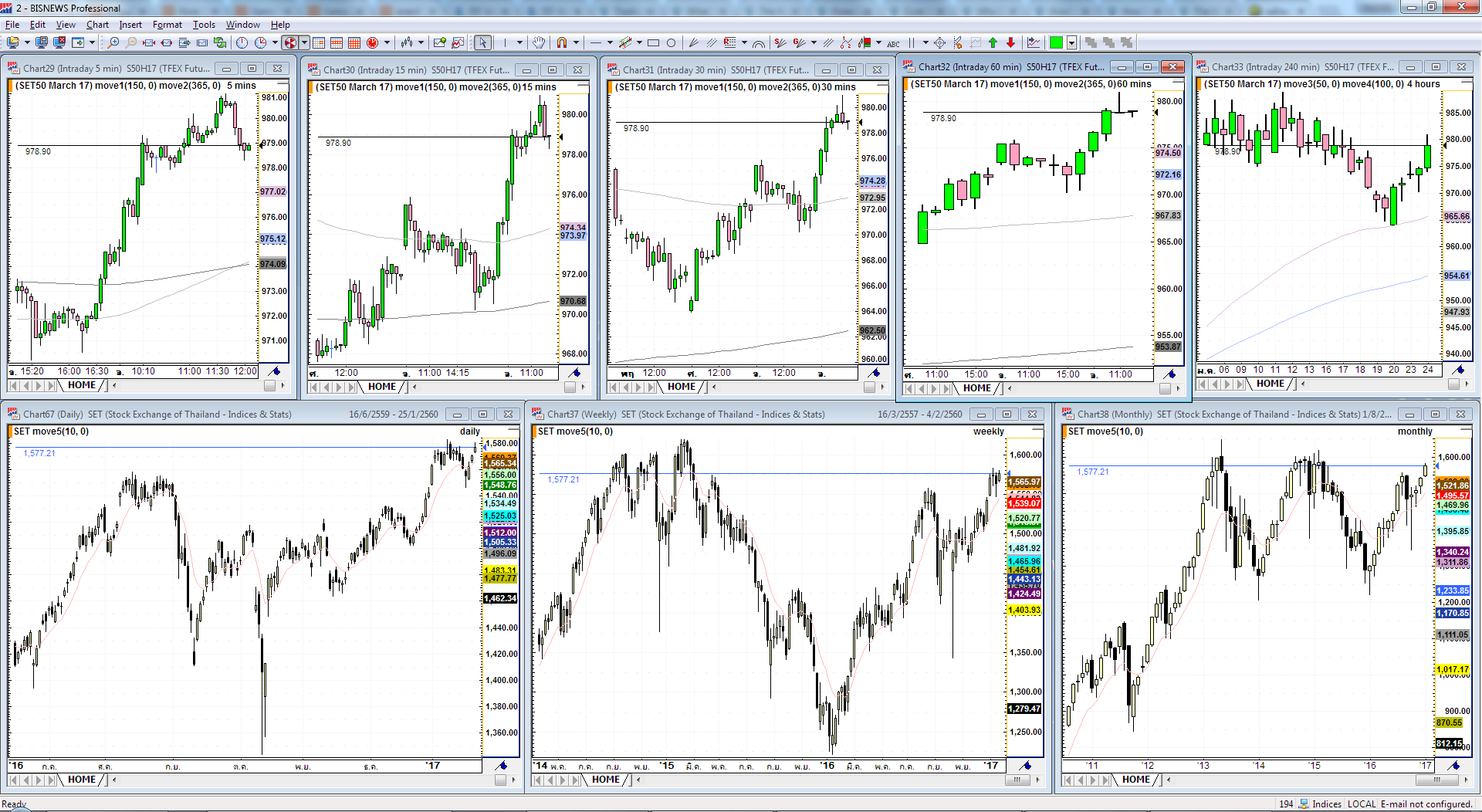Screen dimensions: 1482x812
Task: Select HOME tab in Chart32 window
Action: [977, 388]
